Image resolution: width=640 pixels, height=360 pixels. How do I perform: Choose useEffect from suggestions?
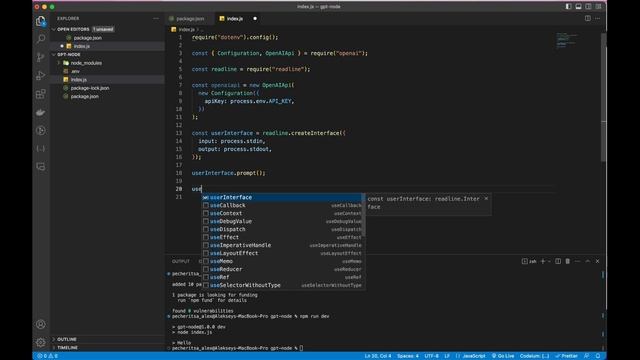point(282,237)
